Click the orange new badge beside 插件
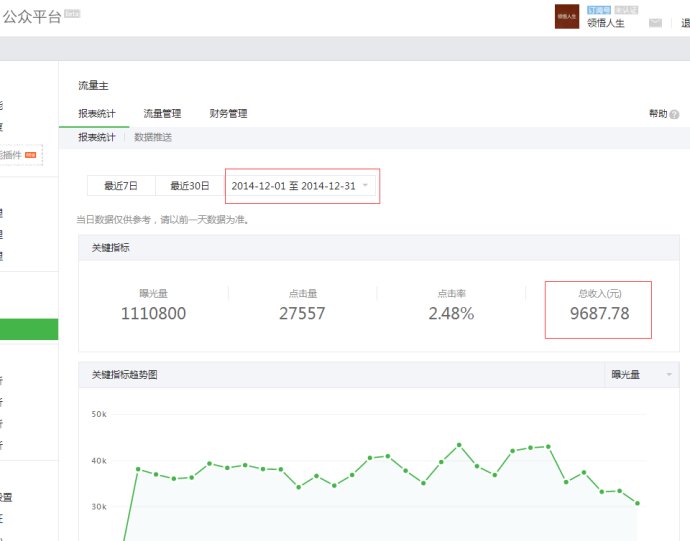 [x=30, y=155]
